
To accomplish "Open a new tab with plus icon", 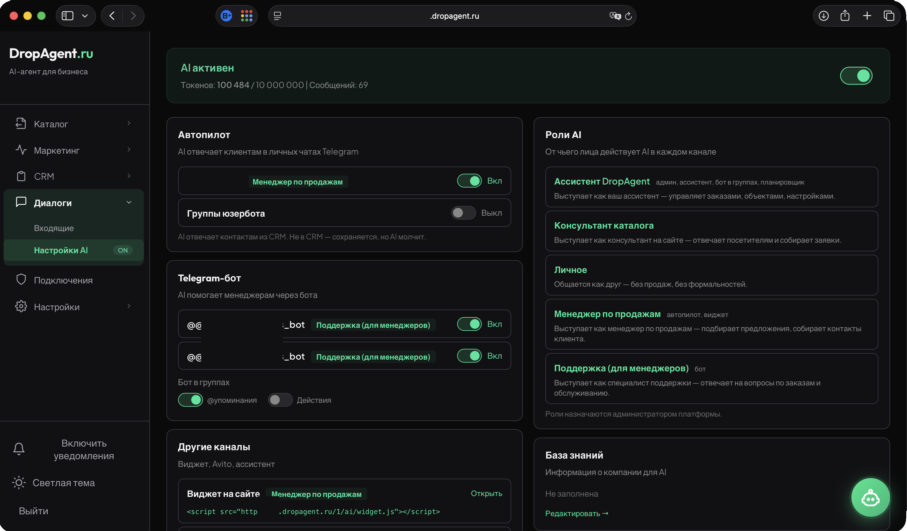I will [x=867, y=16].
